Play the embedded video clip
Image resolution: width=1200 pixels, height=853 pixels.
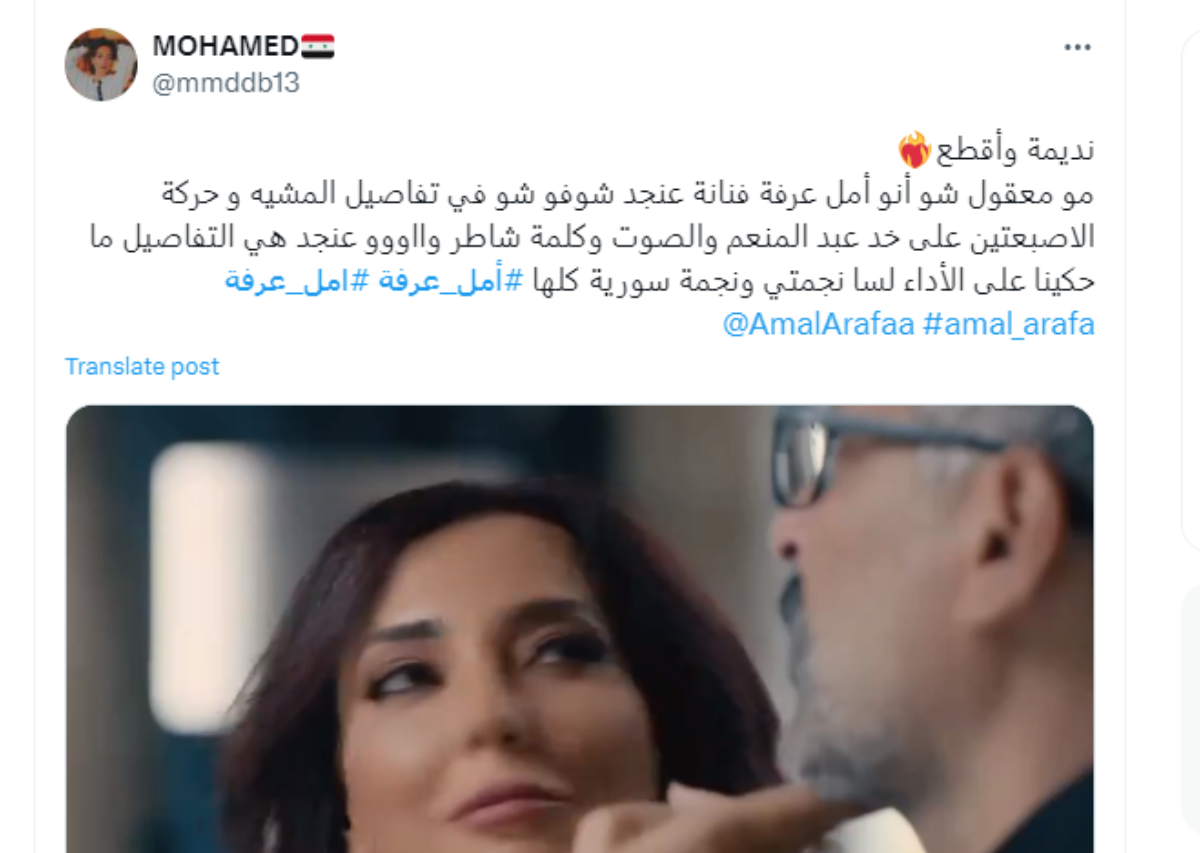pyautogui.click(x=580, y=629)
